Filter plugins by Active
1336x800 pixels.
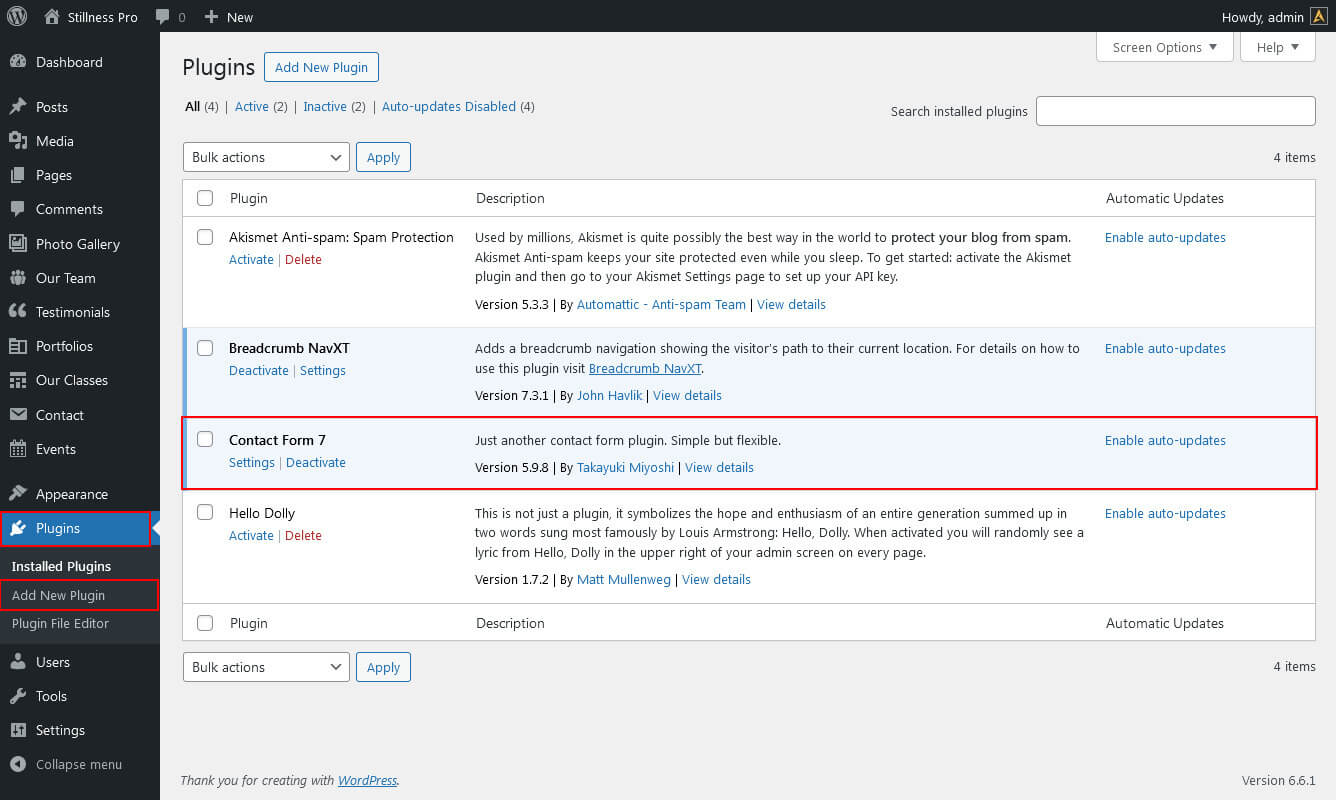coord(252,106)
